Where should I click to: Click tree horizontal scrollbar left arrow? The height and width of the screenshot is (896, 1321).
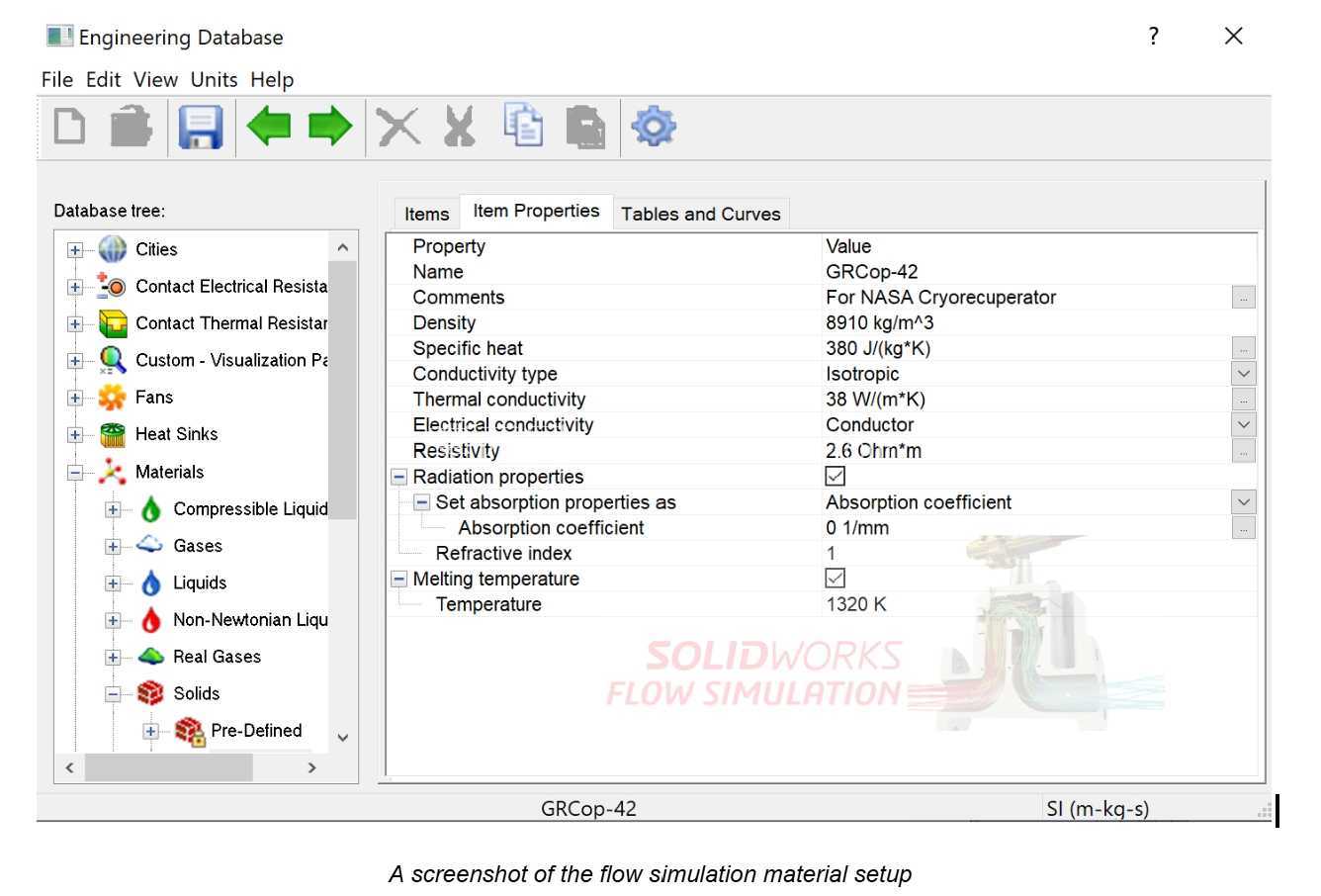pos(69,767)
